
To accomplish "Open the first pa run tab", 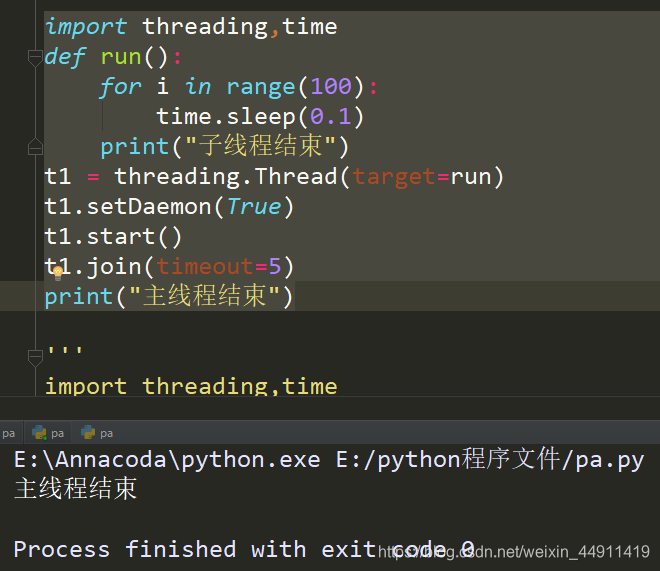I will click(9, 433).
